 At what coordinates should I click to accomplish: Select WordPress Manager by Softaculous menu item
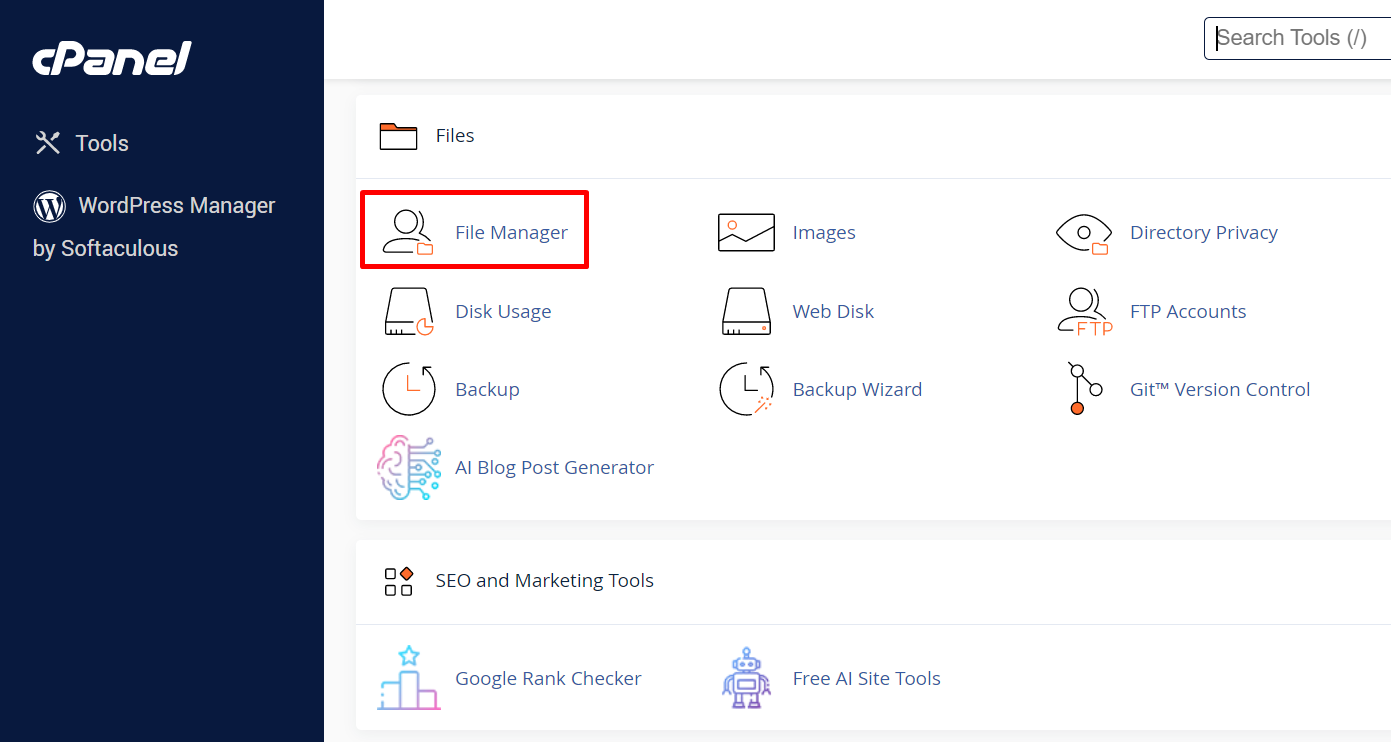[x=154, y=227]
